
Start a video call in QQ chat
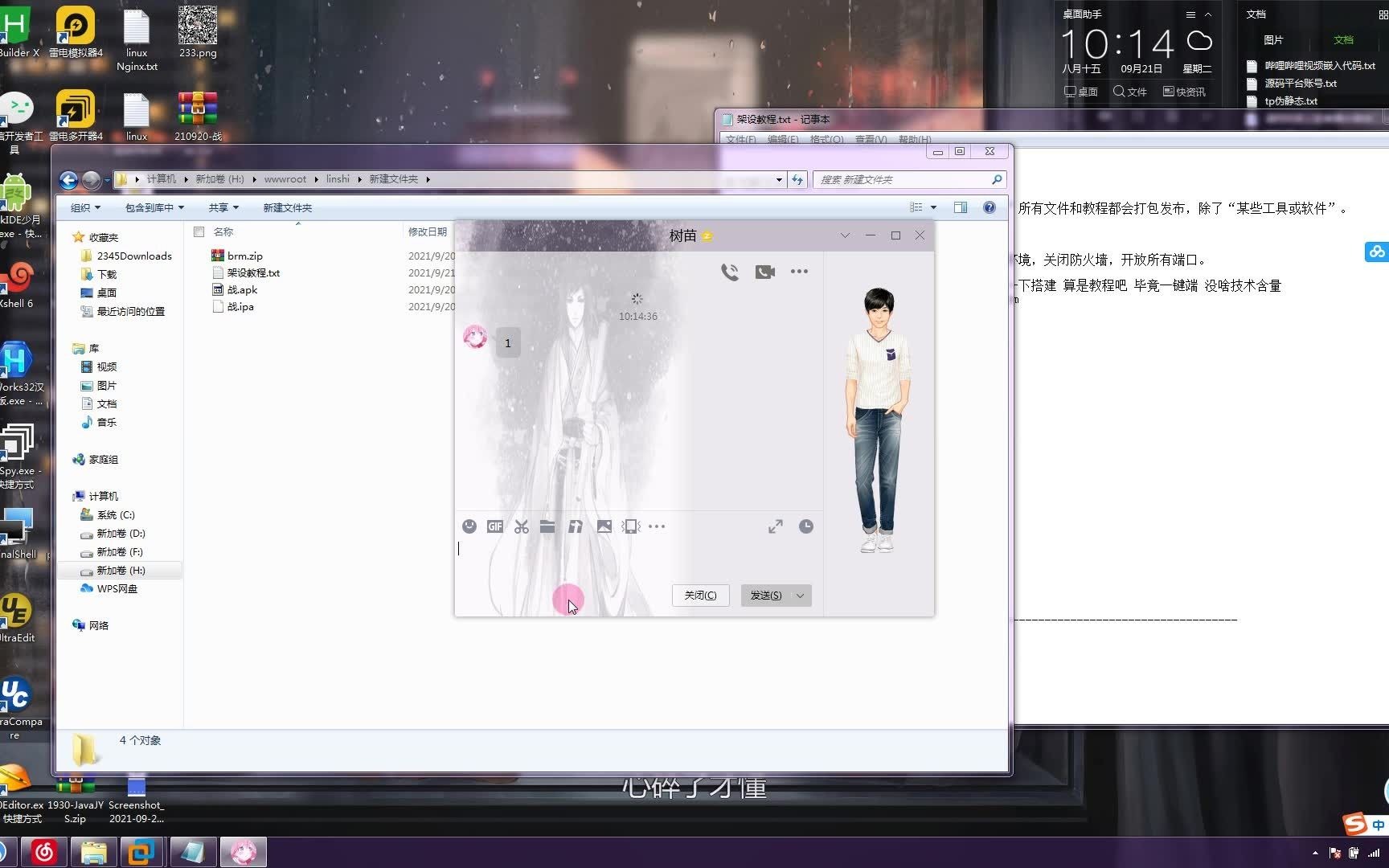tap(765, 272)
